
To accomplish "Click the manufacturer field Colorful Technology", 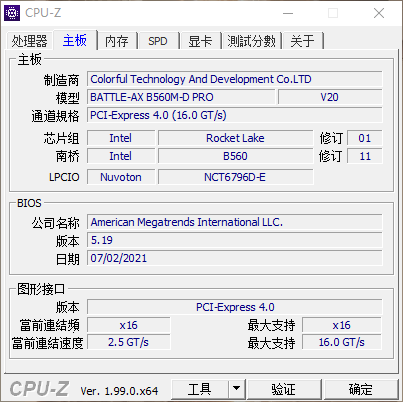I will point(235,79).
